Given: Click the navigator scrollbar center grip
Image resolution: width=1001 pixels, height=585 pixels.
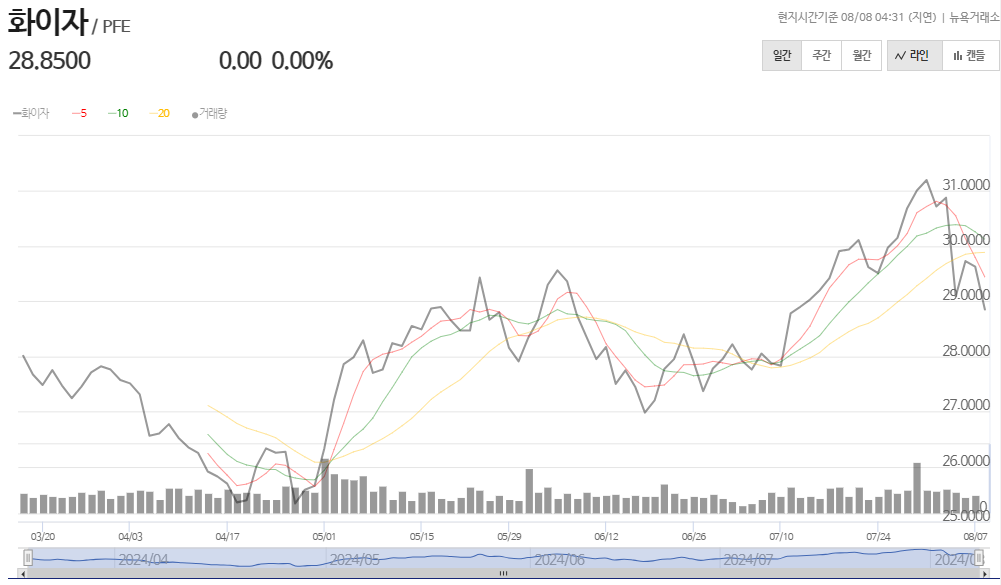Looking at the screenshot, I should coord(504,574).
